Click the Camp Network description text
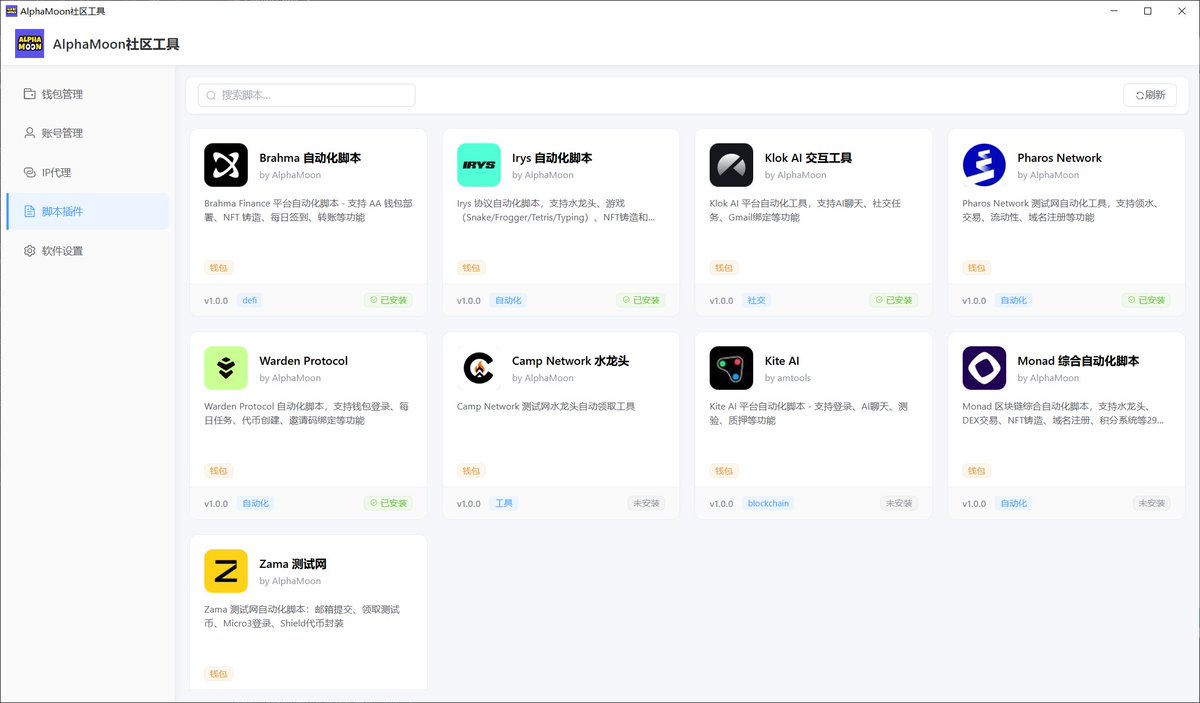 (x=546, y=406)
